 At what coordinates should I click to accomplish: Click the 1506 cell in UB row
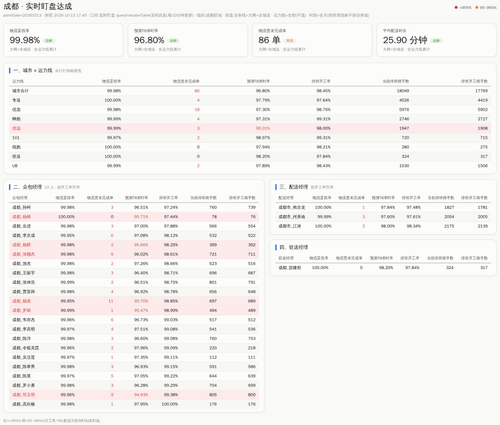(483, 166)
